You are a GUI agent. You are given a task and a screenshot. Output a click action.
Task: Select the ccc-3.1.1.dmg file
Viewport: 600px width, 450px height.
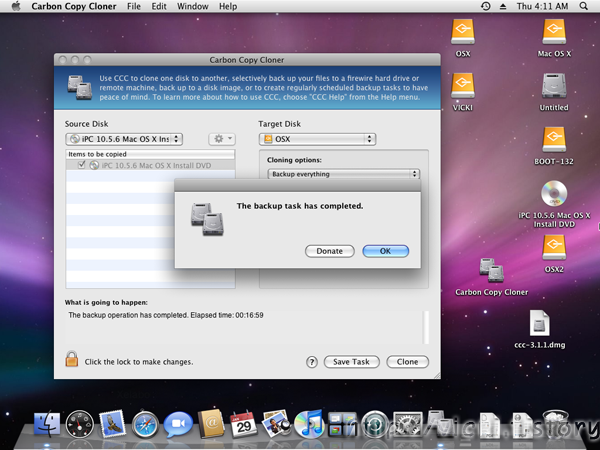540,324
